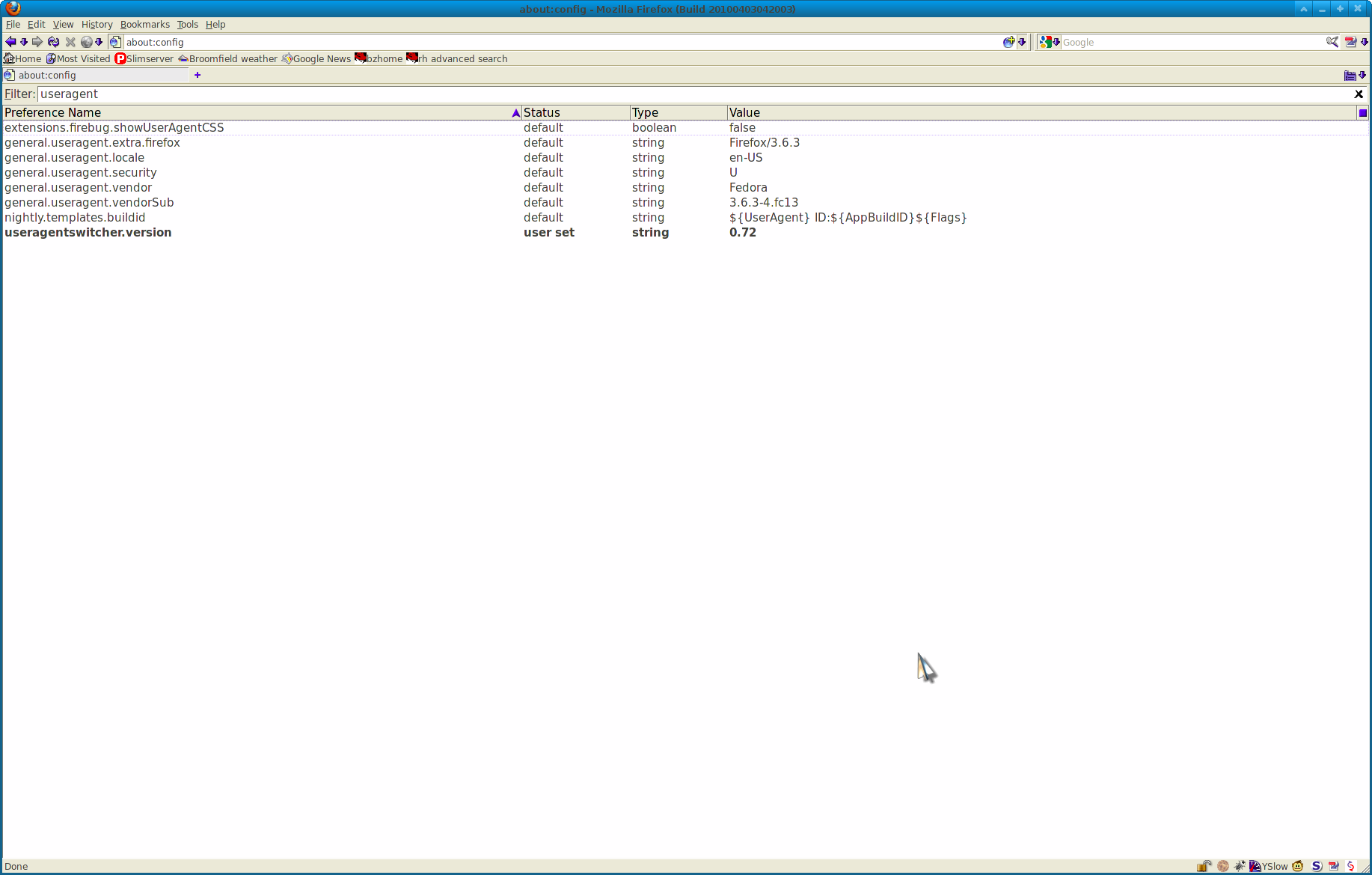This screenshot has width=1372, height=875.
Task: Click the 3.6.3-4.fc13 value cell
Action: (764, 202)
